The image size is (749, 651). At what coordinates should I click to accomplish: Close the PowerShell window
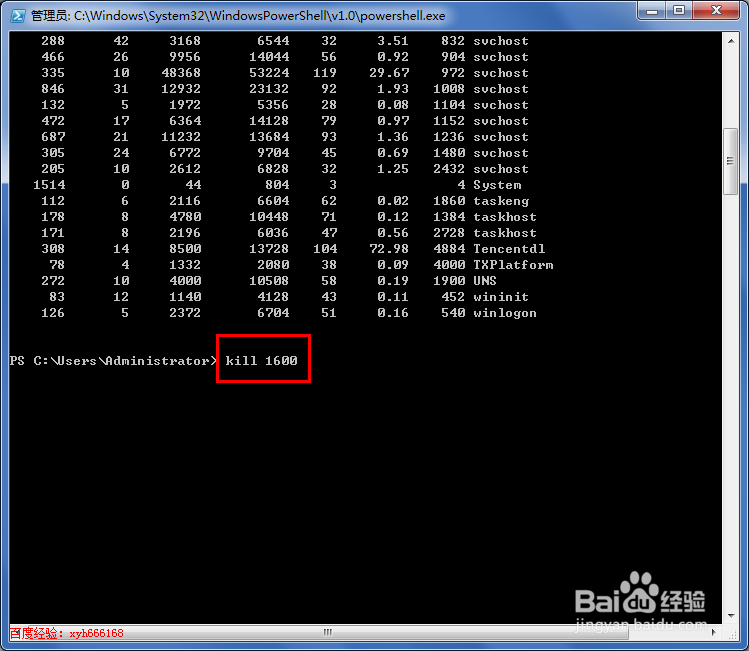pos(716,11)
